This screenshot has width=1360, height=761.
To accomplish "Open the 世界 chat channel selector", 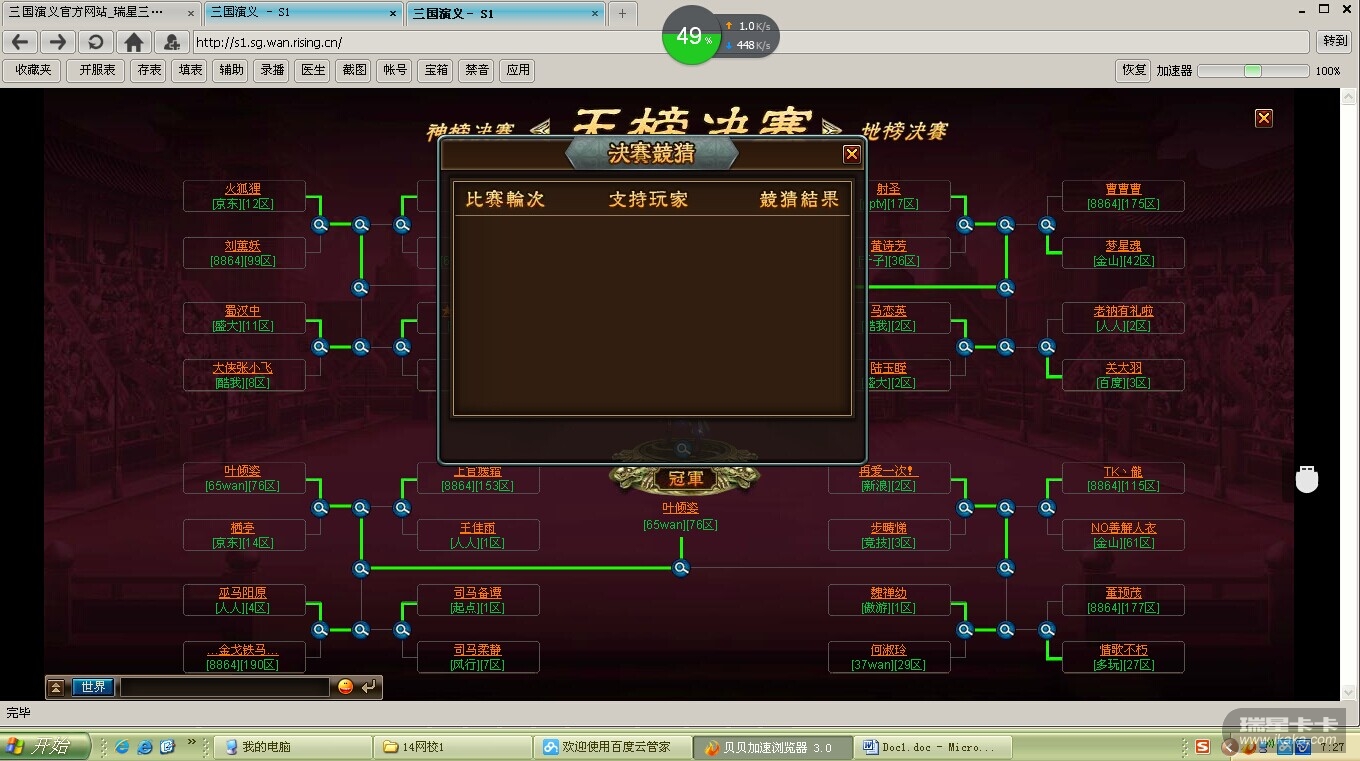I will [93, 687].
